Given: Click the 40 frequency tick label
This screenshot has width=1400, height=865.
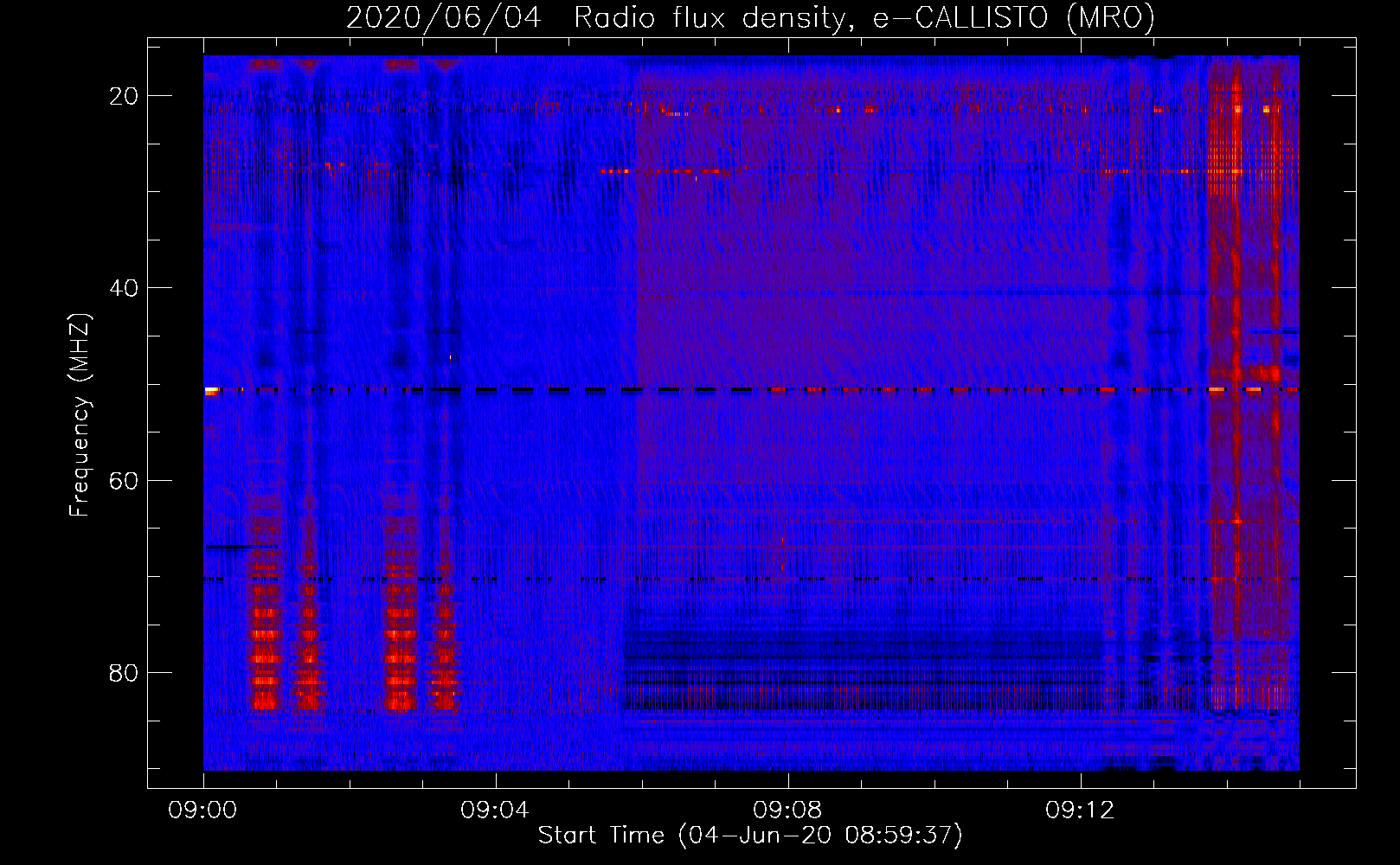Looking at the screenshot, I should pos(125,288).
